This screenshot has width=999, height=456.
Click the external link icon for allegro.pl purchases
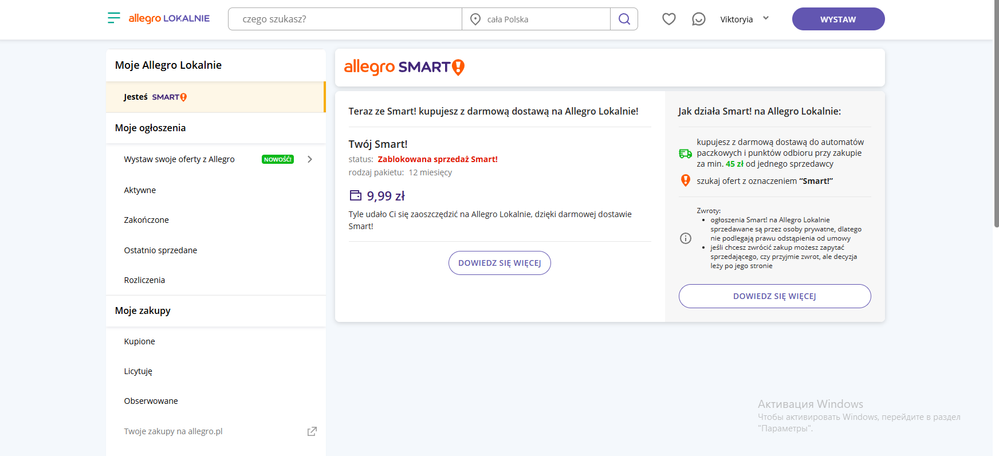pyautogui.click(x=312, y=431)
